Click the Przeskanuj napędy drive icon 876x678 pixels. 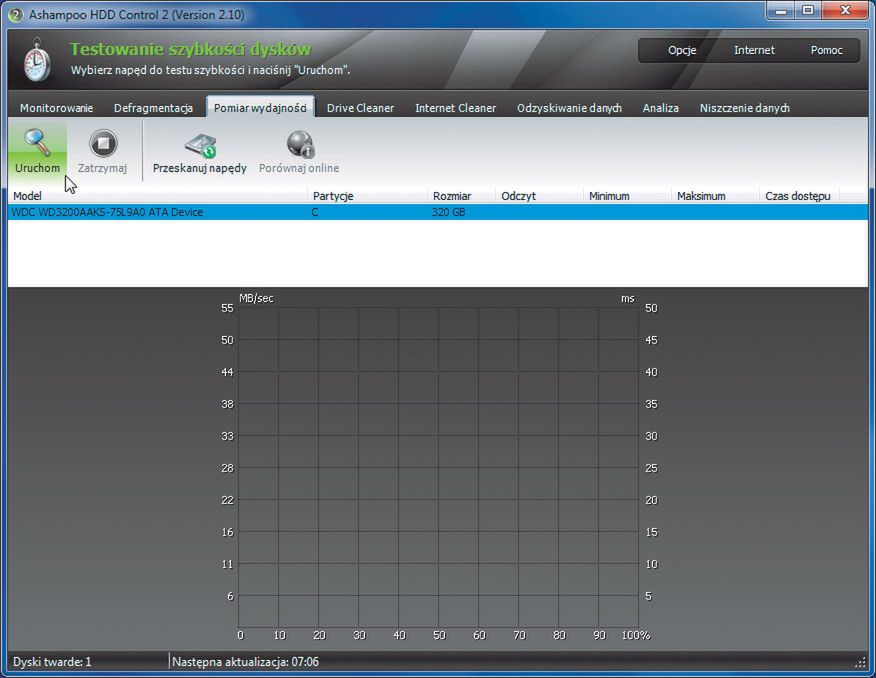pos(200,146)
